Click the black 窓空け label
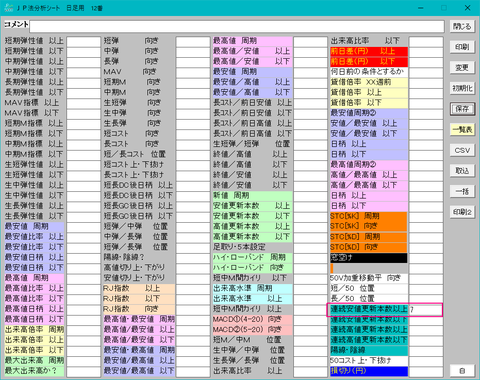Image resolution: width=480 pixels, height=380 pixels. 369,258
